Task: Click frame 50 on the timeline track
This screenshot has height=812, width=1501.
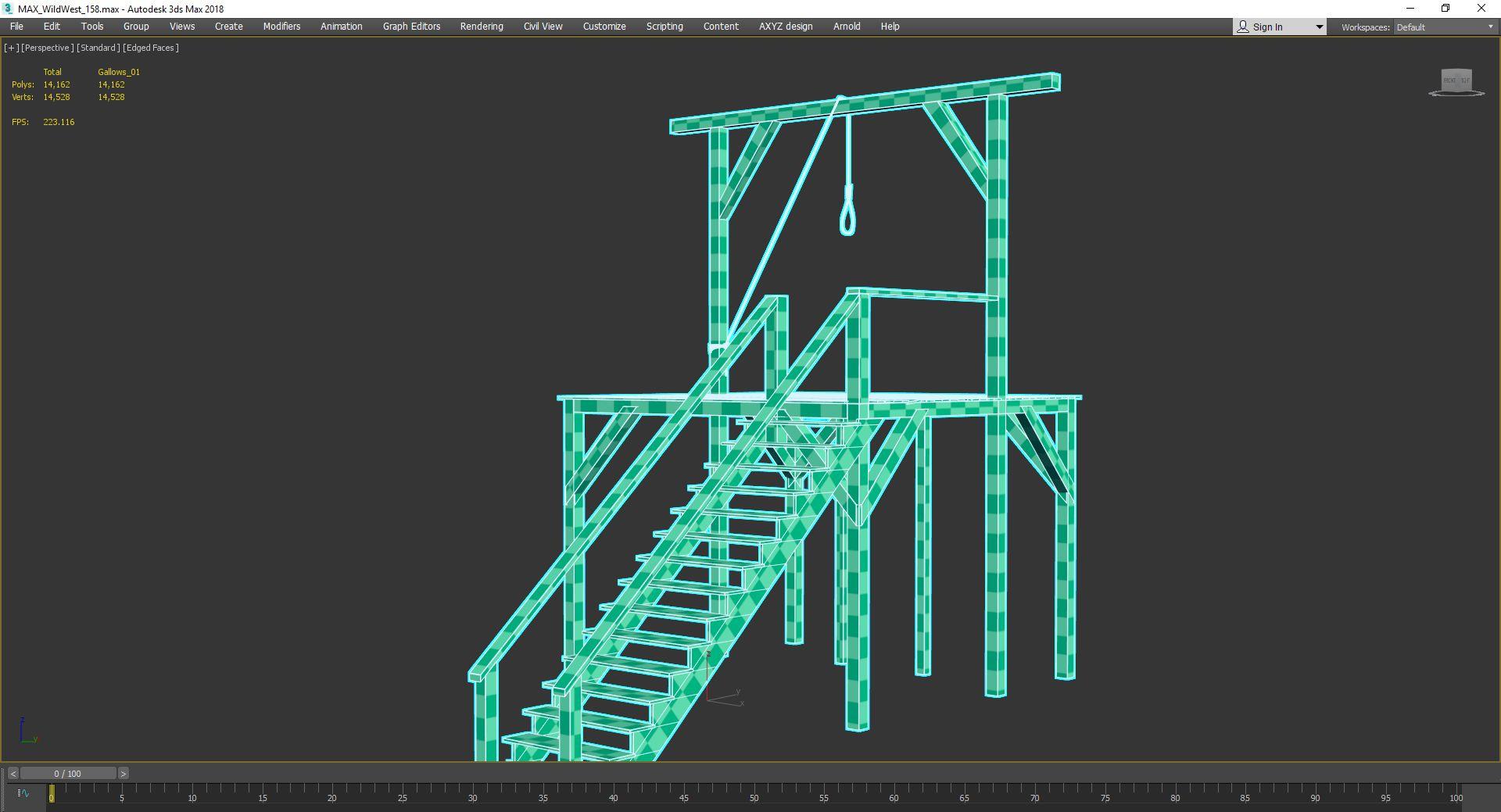Action: (754, 791)
